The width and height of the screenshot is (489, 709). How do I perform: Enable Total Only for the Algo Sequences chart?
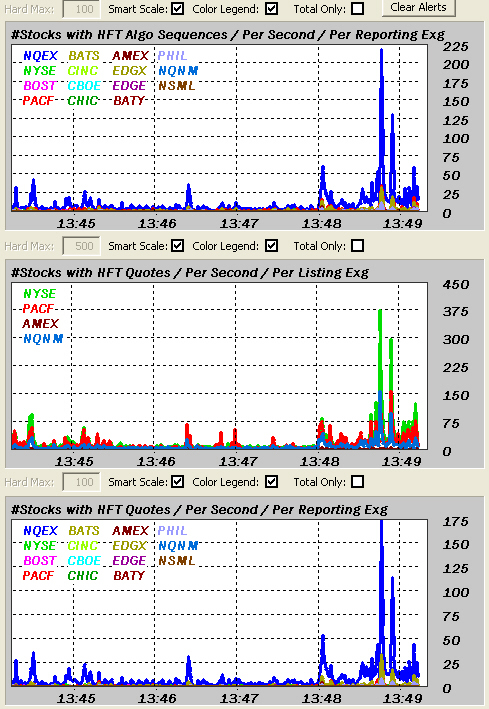pos(357,9)
